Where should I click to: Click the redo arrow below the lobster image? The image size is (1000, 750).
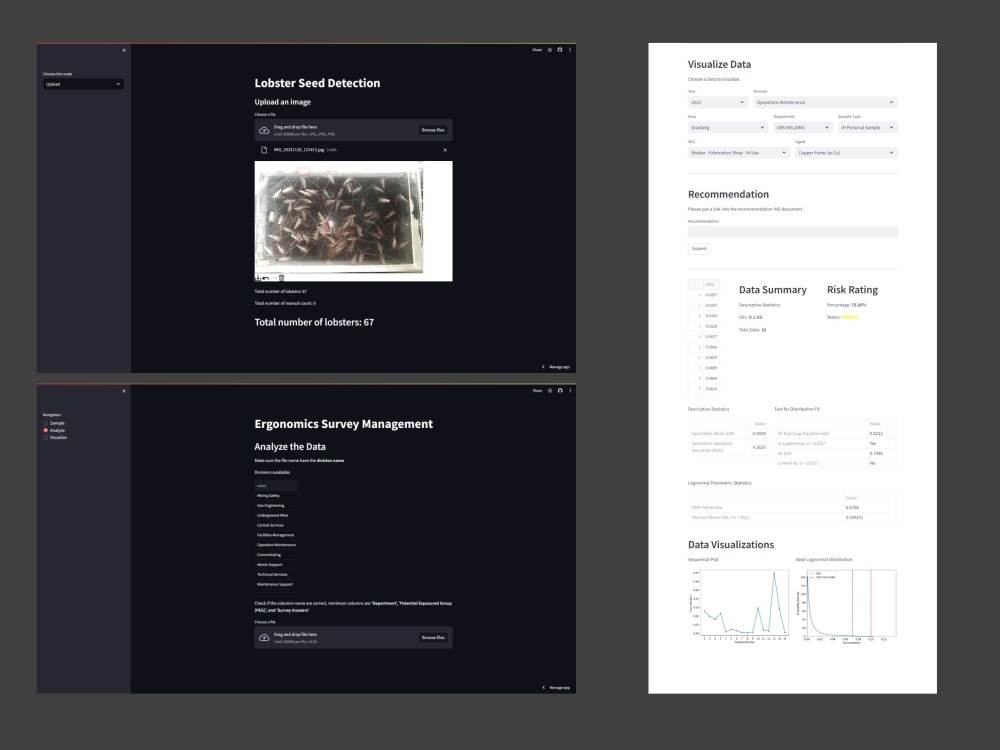pyautogui.click(x=274, y=278)
